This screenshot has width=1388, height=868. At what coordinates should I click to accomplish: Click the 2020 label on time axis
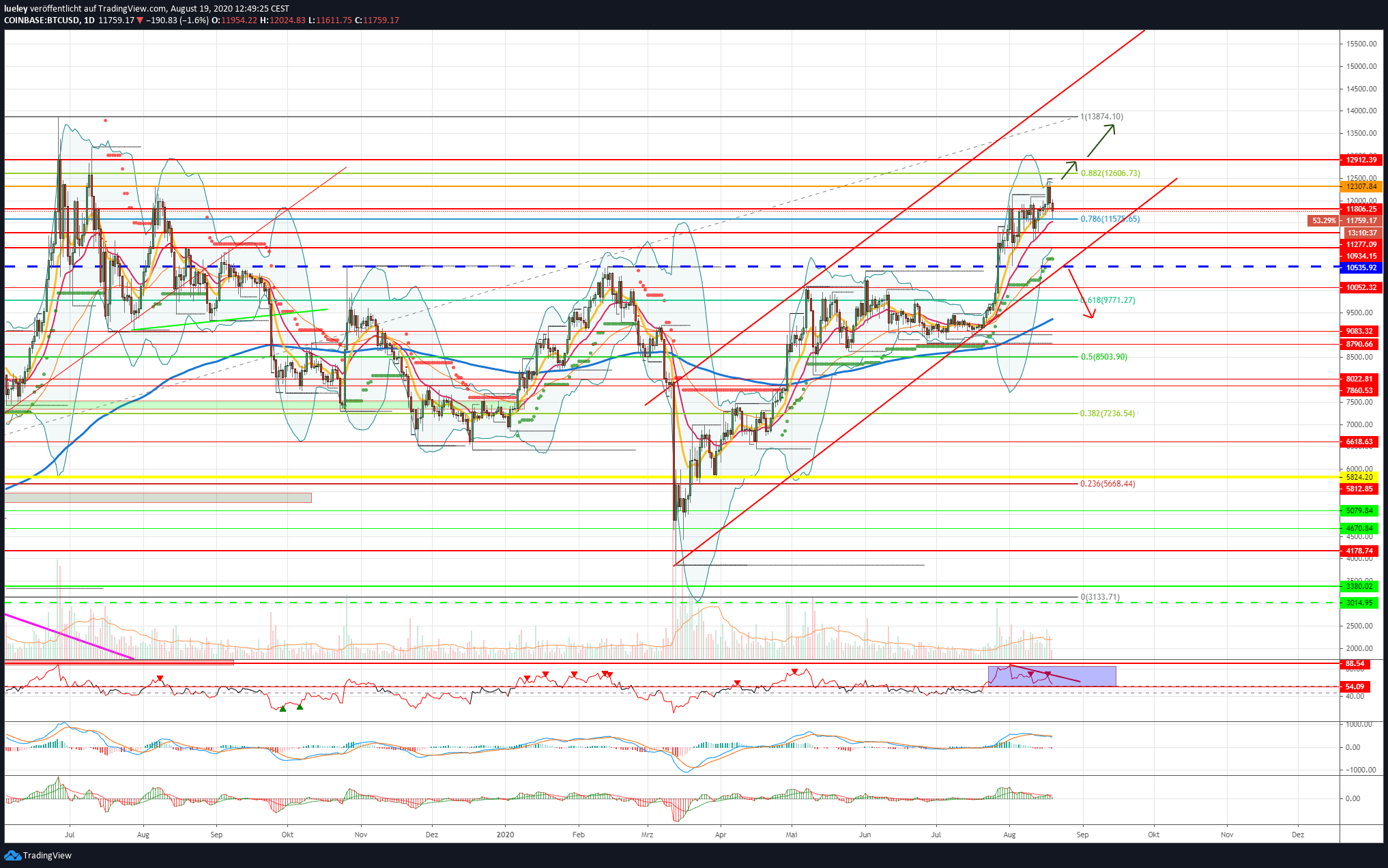tap(505, 835)
